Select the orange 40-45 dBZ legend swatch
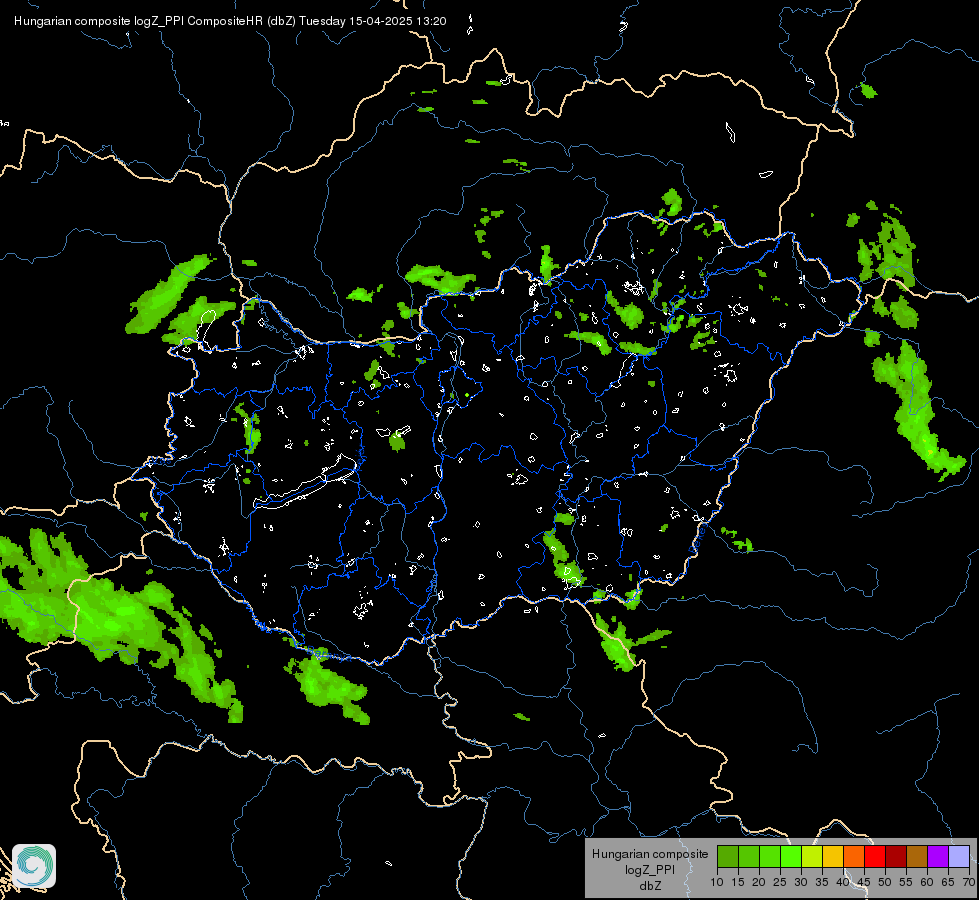 pos(854,856)
